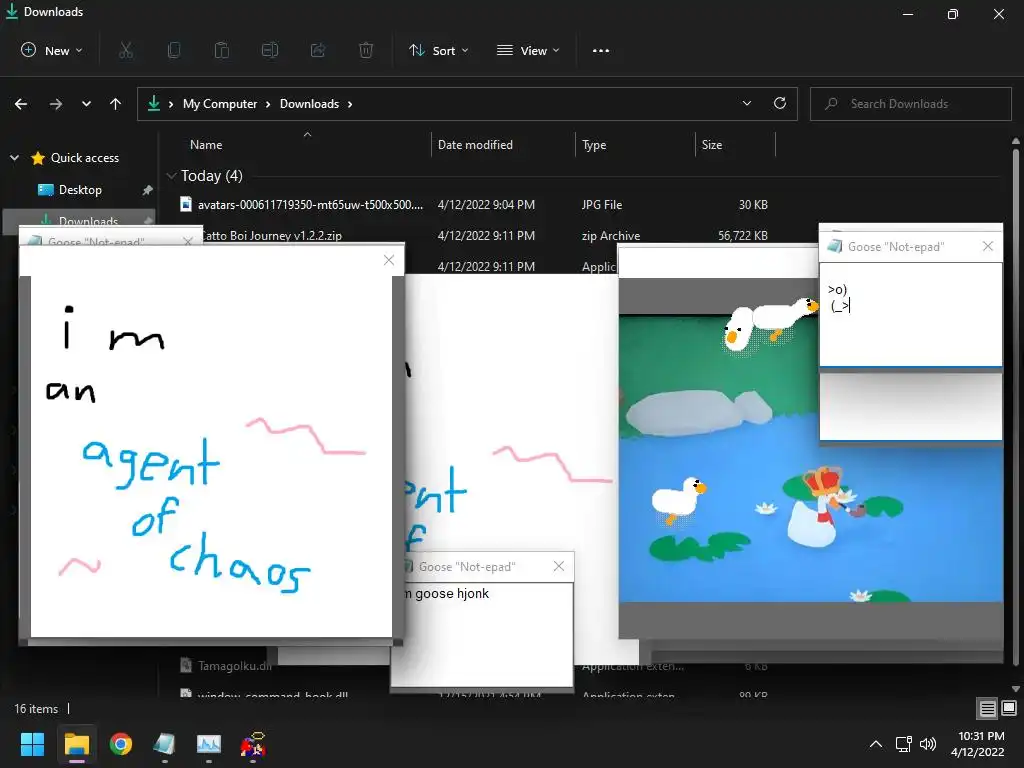This screenshot has height=768, width=1024.
Task: Click the Rename icon in toolbar
Action: tap(270, 50)
